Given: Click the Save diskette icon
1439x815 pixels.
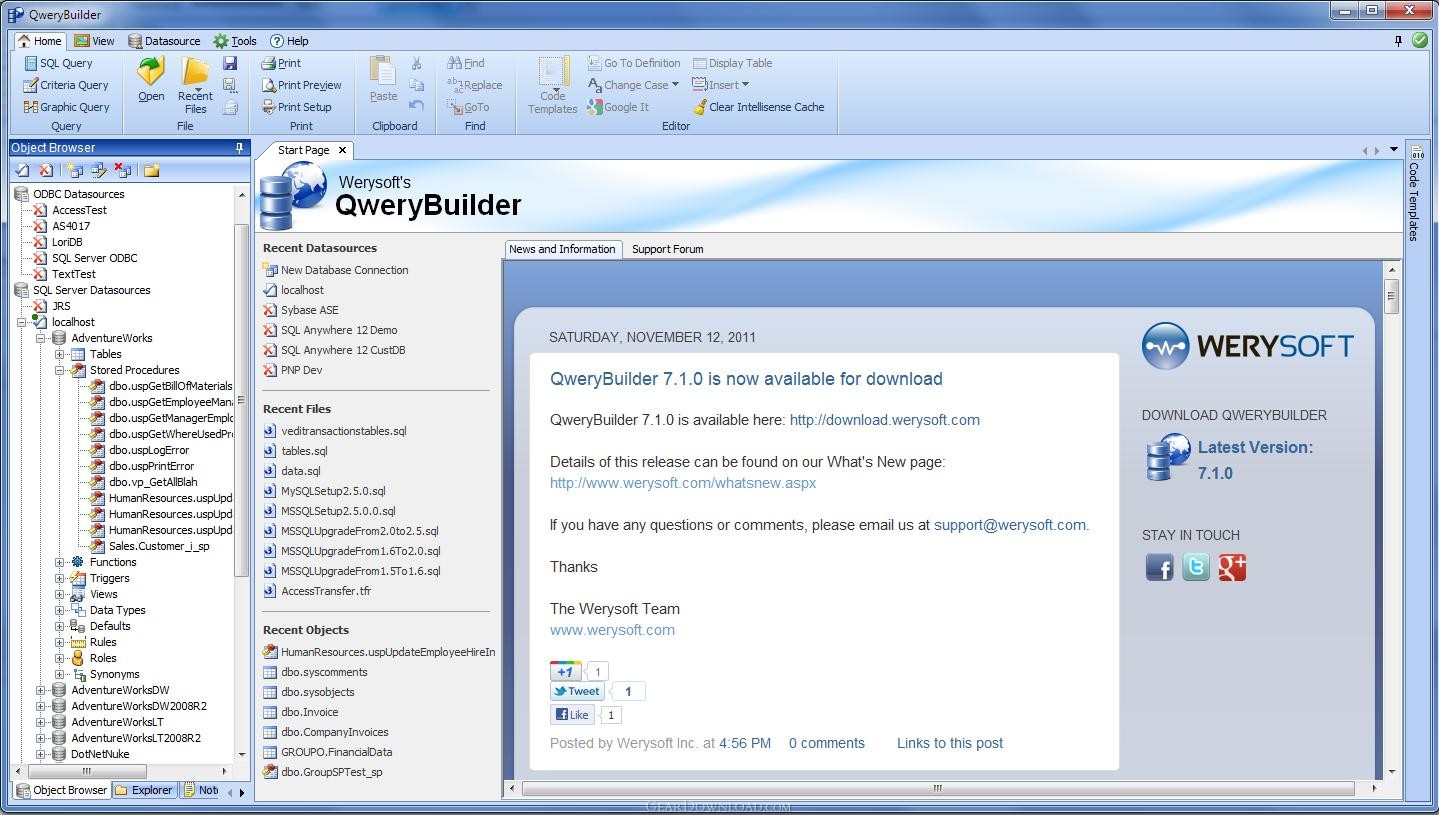Looking at the screenshot, I should [230, 63].
